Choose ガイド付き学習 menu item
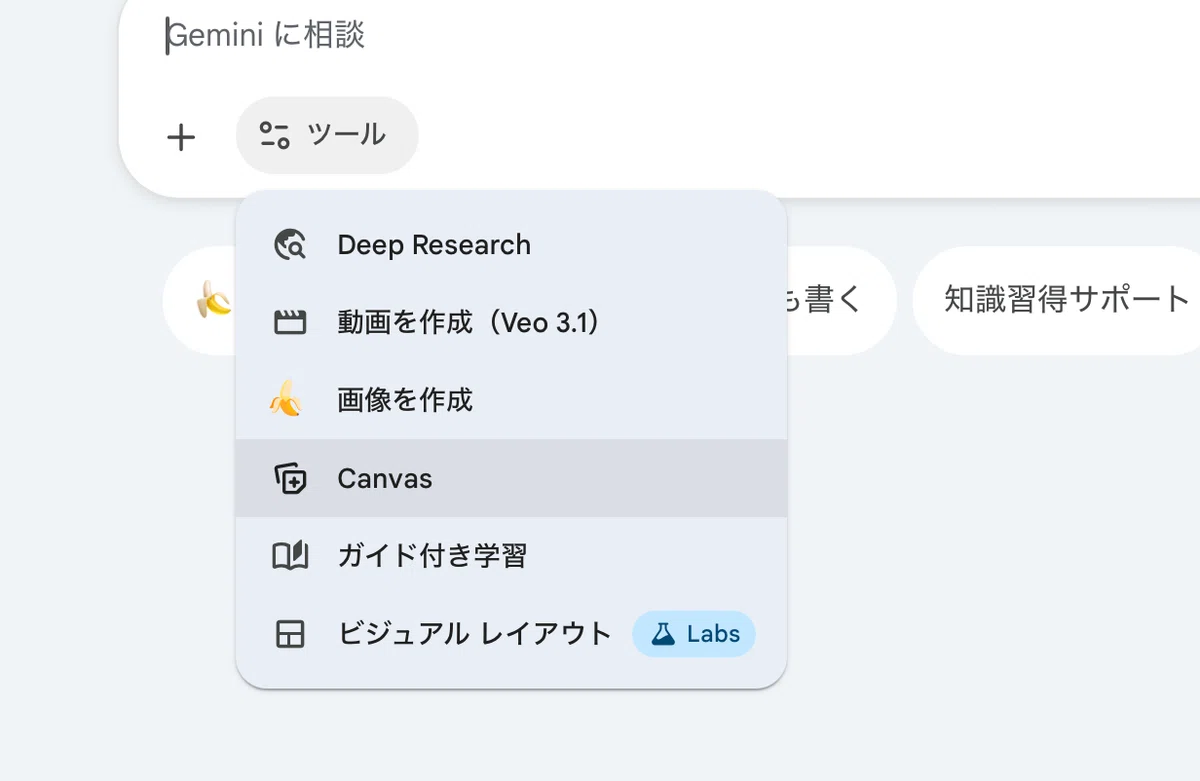The height and width of the screenshot is (781, 1200). (x=511, y=556)
